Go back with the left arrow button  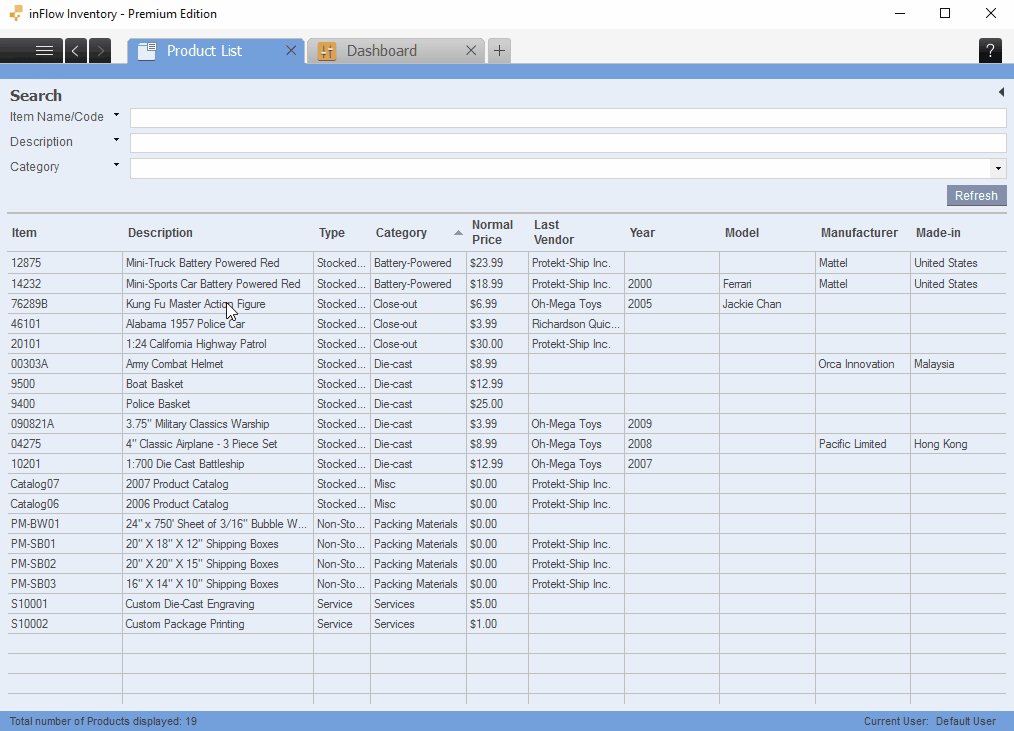click(x=76, y=50)
